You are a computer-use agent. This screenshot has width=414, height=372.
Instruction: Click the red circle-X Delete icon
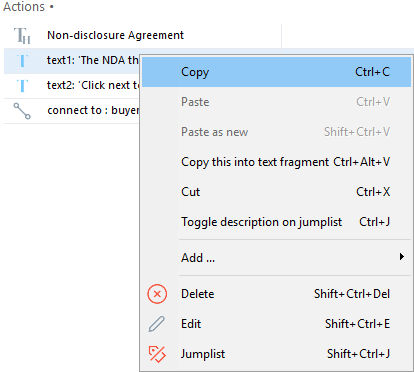(157, 294)
